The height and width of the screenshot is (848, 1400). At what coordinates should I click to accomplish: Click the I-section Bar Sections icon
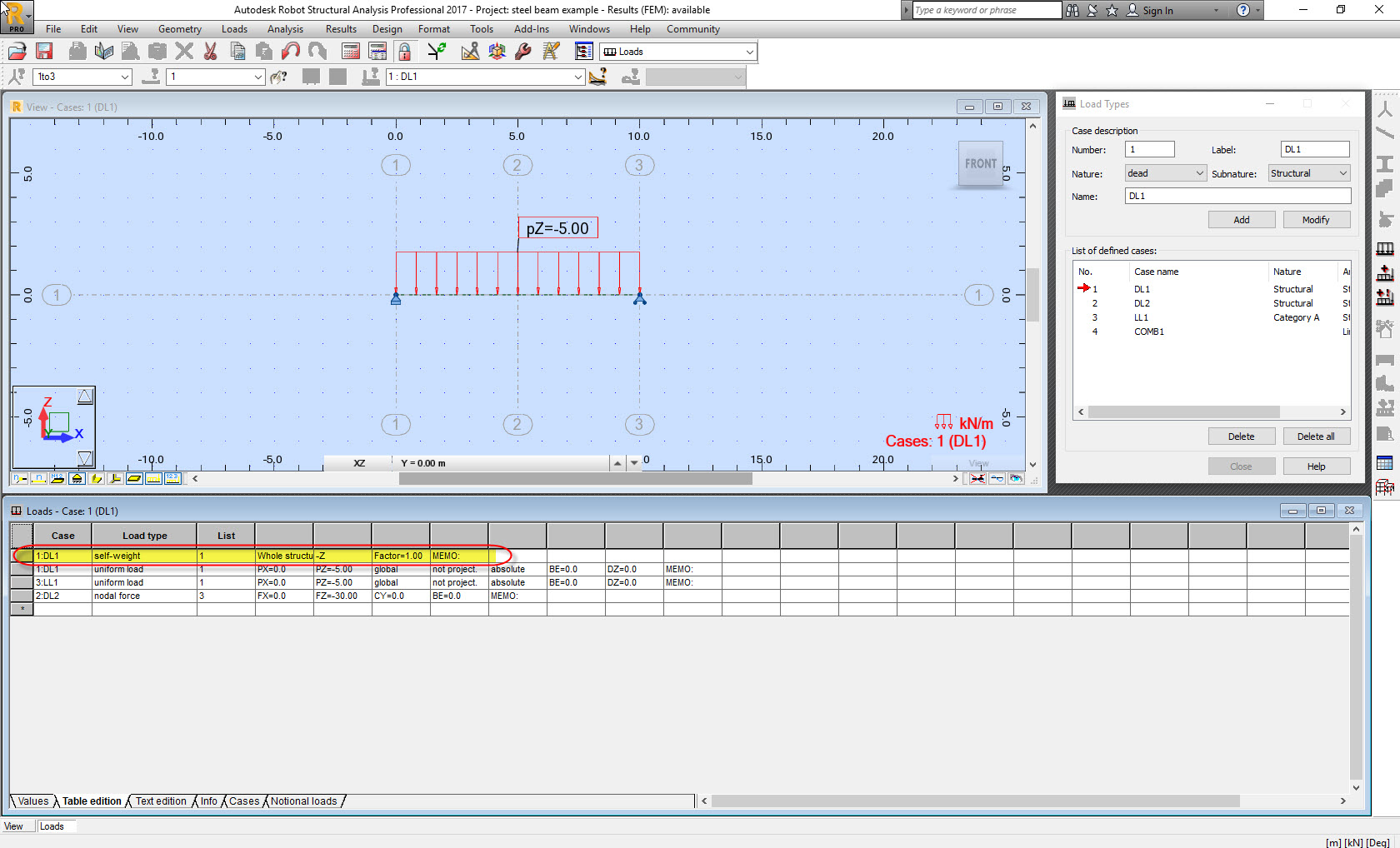[1385, 164]
